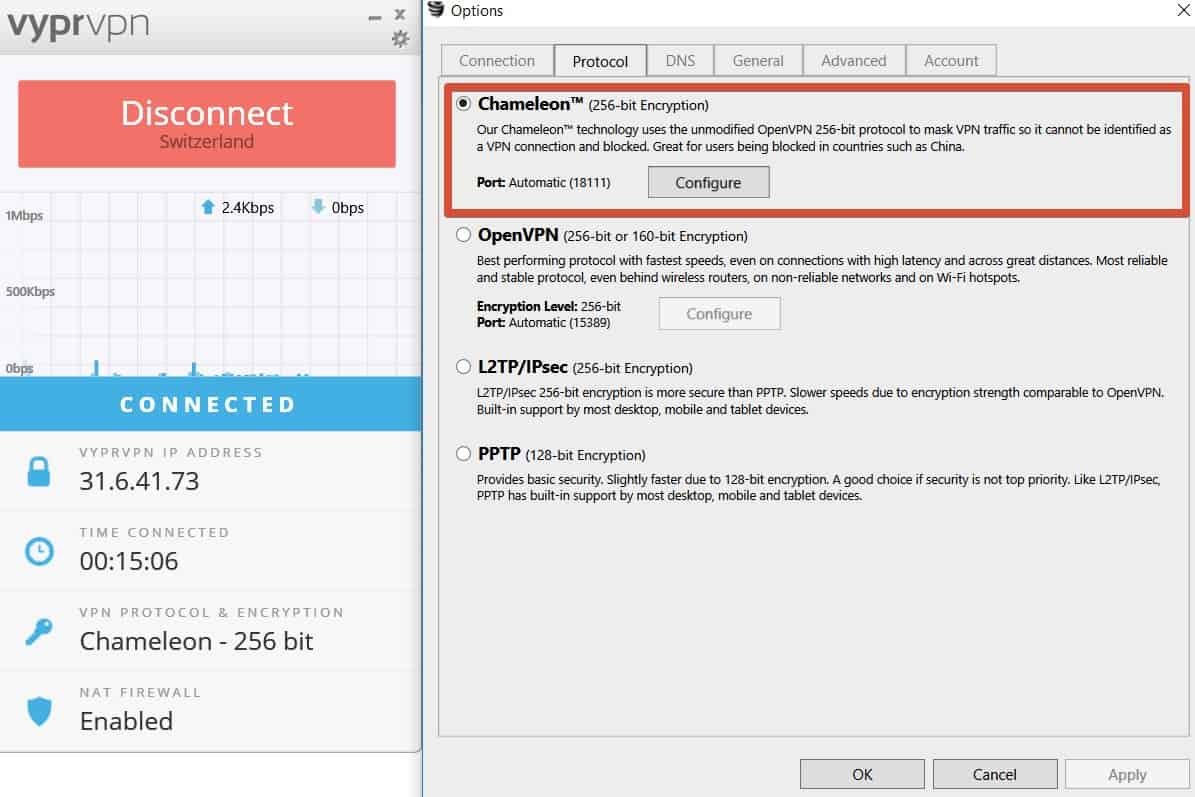Click the vyprvpn logo
This screenshot has width=1195, height=797.
click(78, 24)
